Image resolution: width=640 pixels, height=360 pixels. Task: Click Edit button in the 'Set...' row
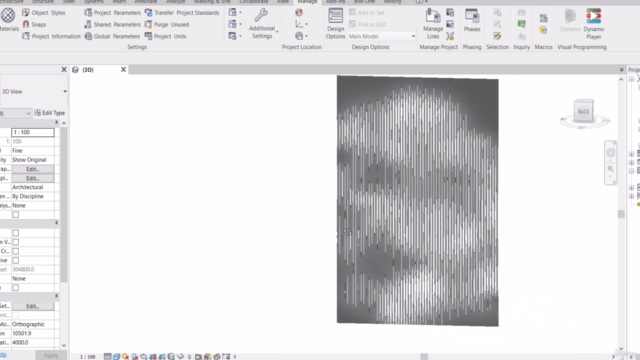pyautogui.click(x=33, y=306)
